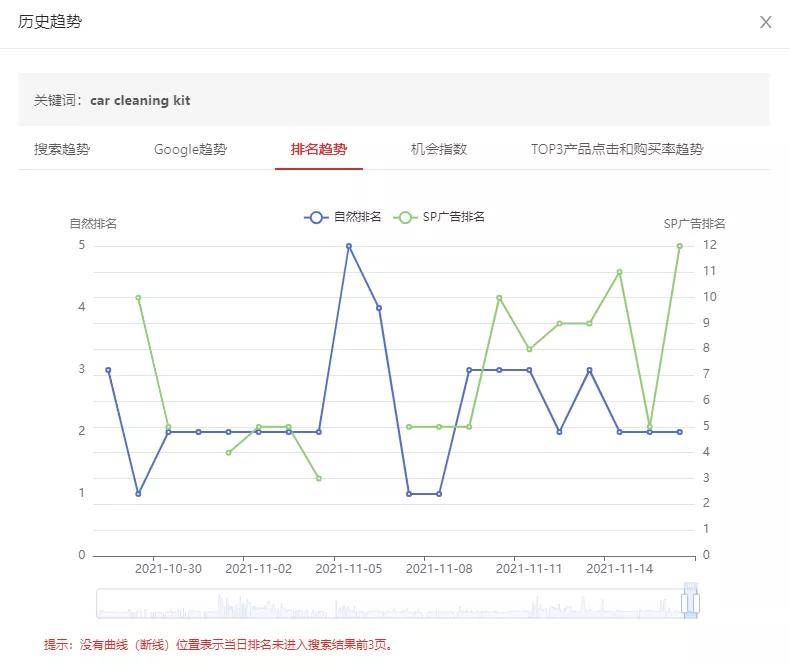Toggle SP广告排名 series in legend

pyautogui.click(x=439, y=217)
